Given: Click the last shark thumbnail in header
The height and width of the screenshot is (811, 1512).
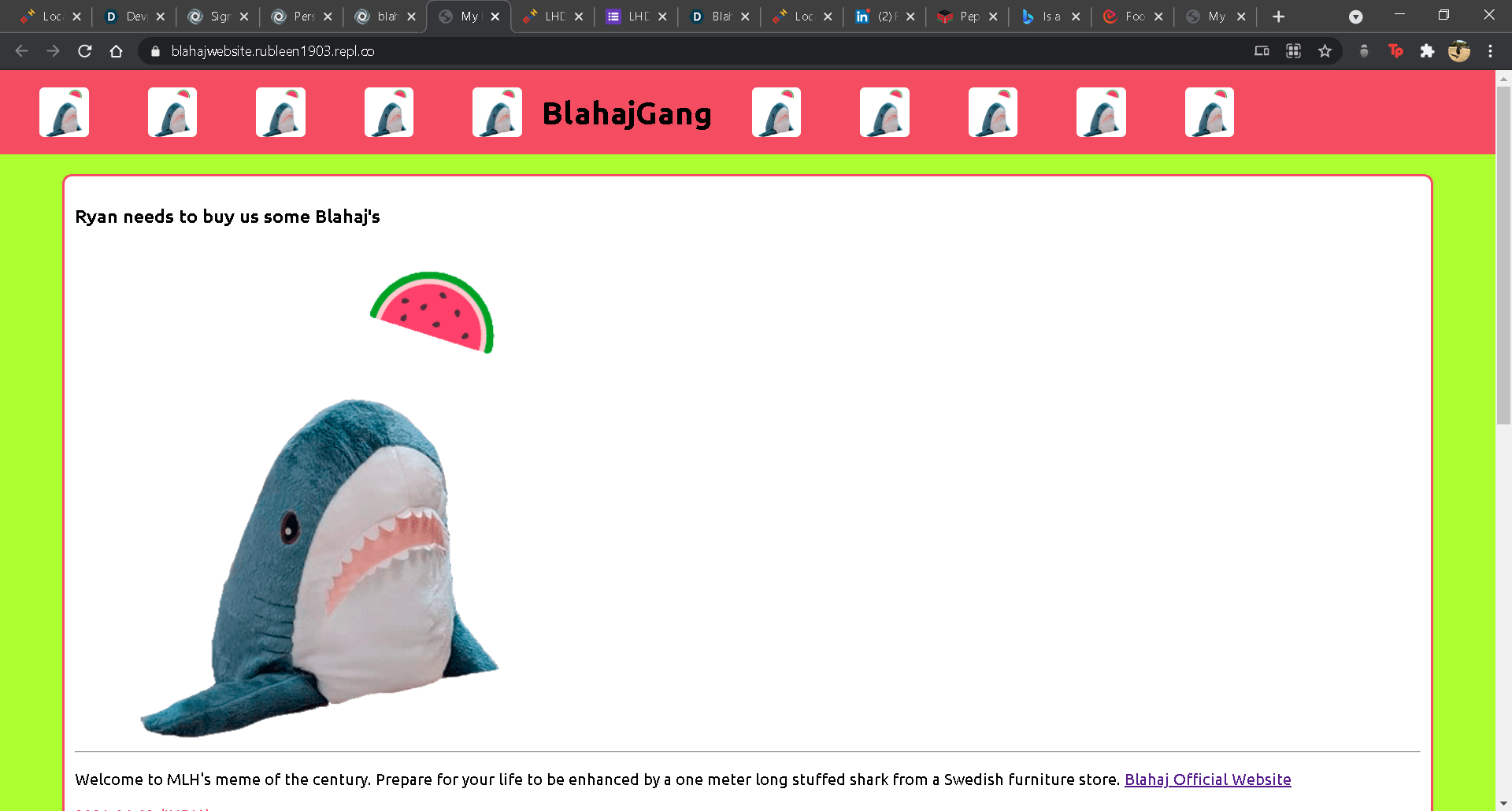Looking at the screenshot, I should coord(1209,113).
